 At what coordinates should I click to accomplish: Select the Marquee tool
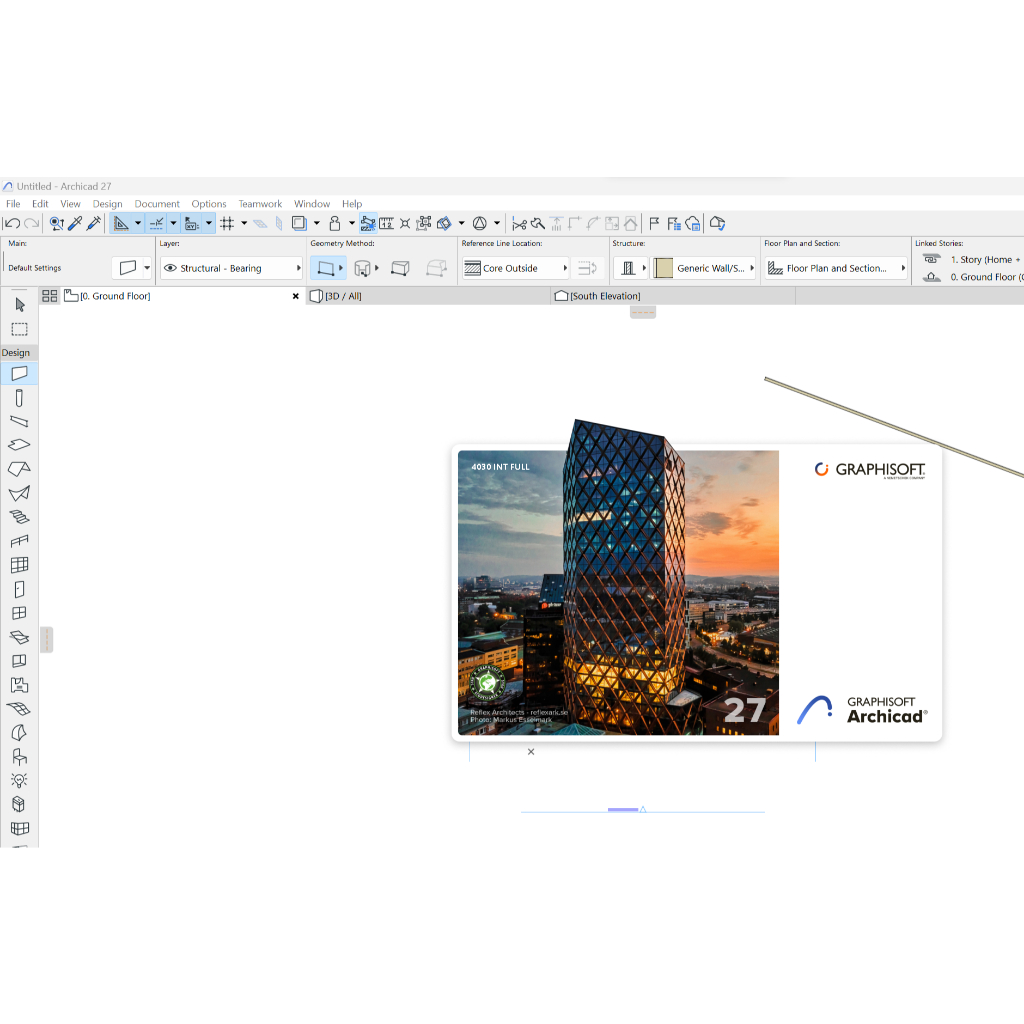(x=19, y=329)
